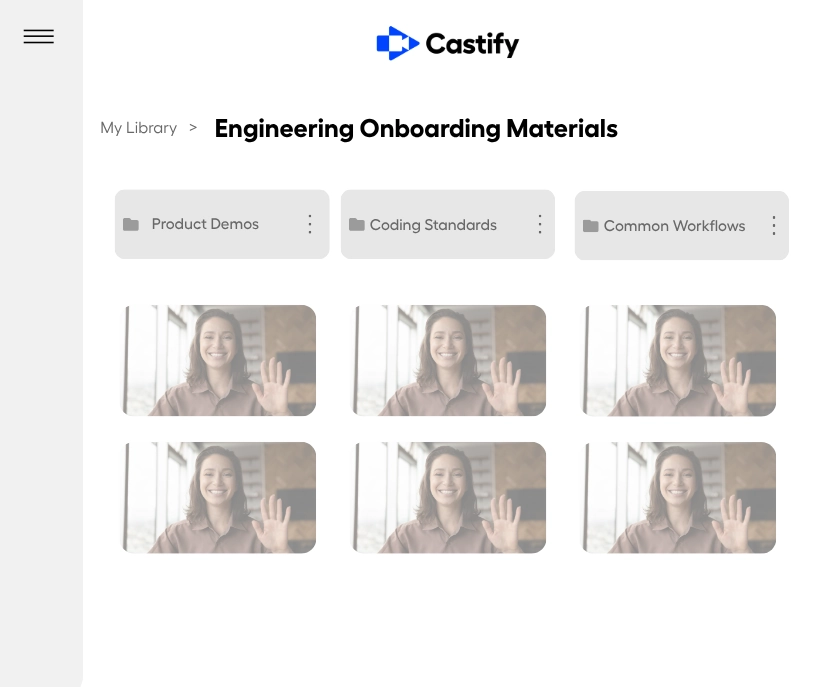The width and height of the screenshot is (825, 687).
Task: Play the top-left video thumbnail
Action: [219, 360]
